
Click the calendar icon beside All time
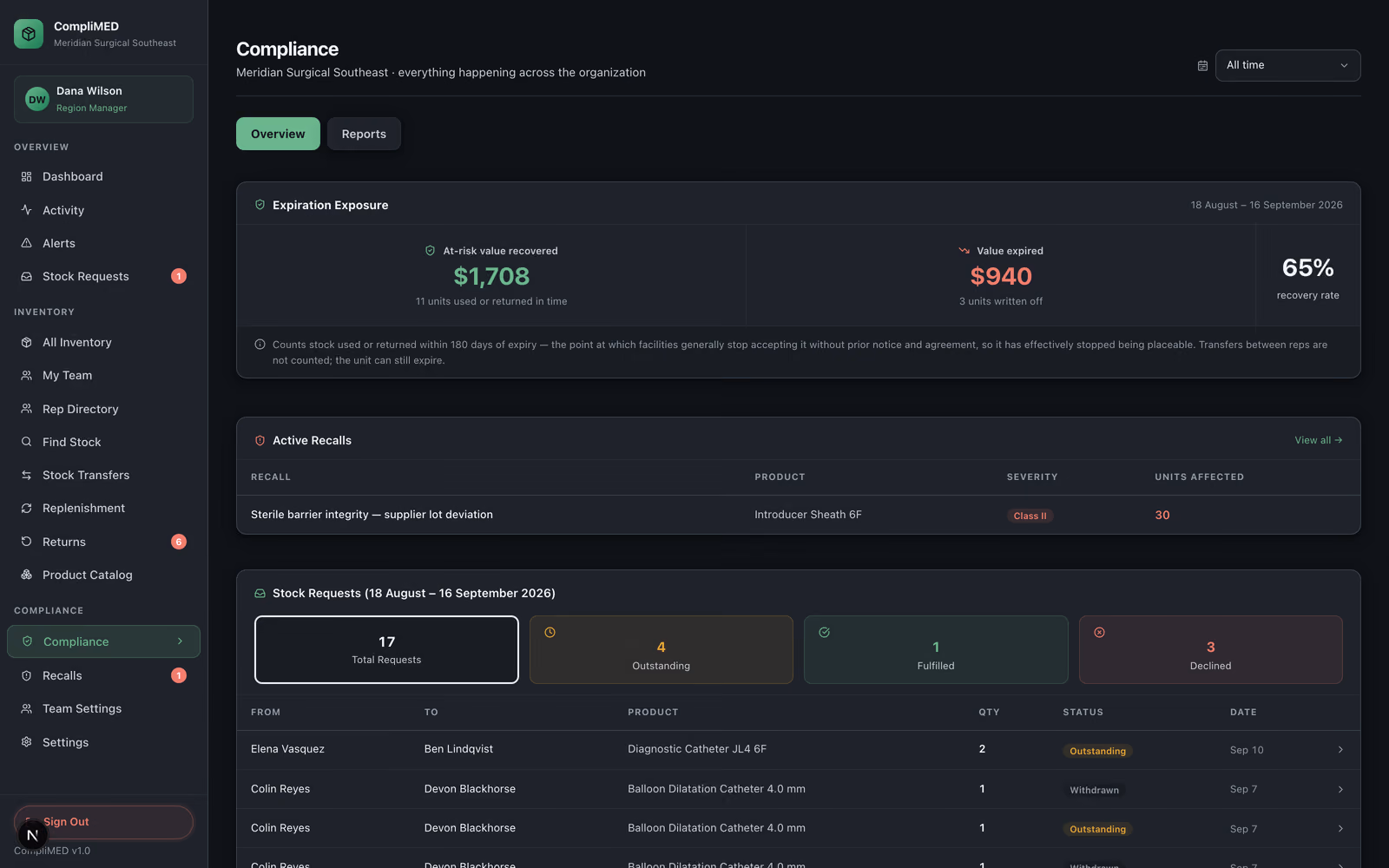coord(1202,66)
